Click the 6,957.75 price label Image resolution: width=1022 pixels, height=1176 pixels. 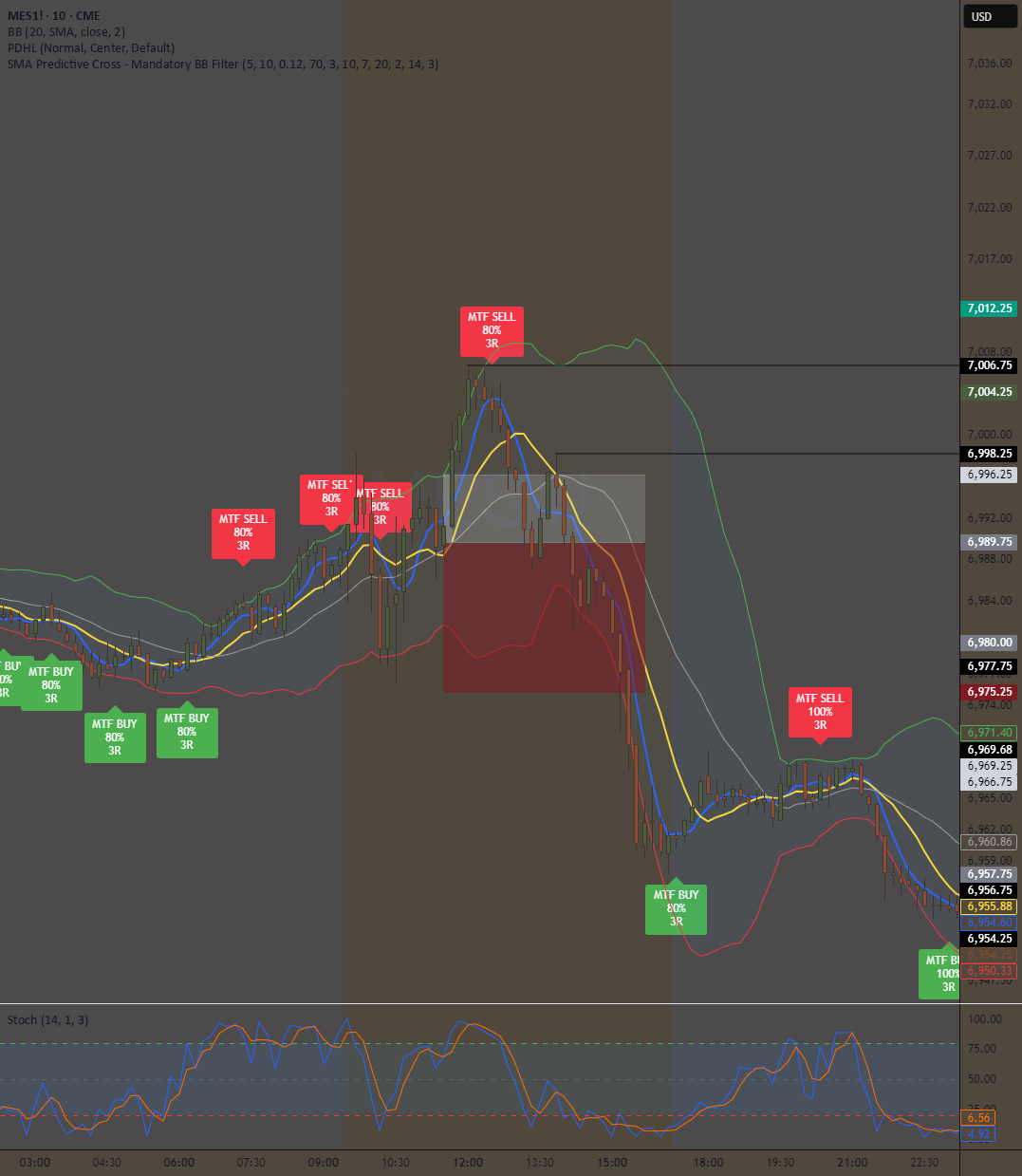990,874
